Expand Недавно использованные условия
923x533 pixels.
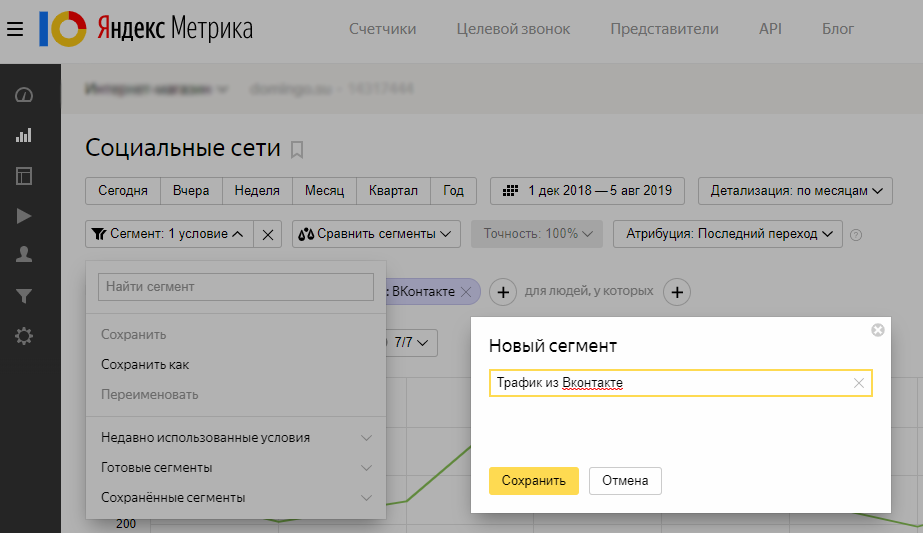click(x=236, y=438)
